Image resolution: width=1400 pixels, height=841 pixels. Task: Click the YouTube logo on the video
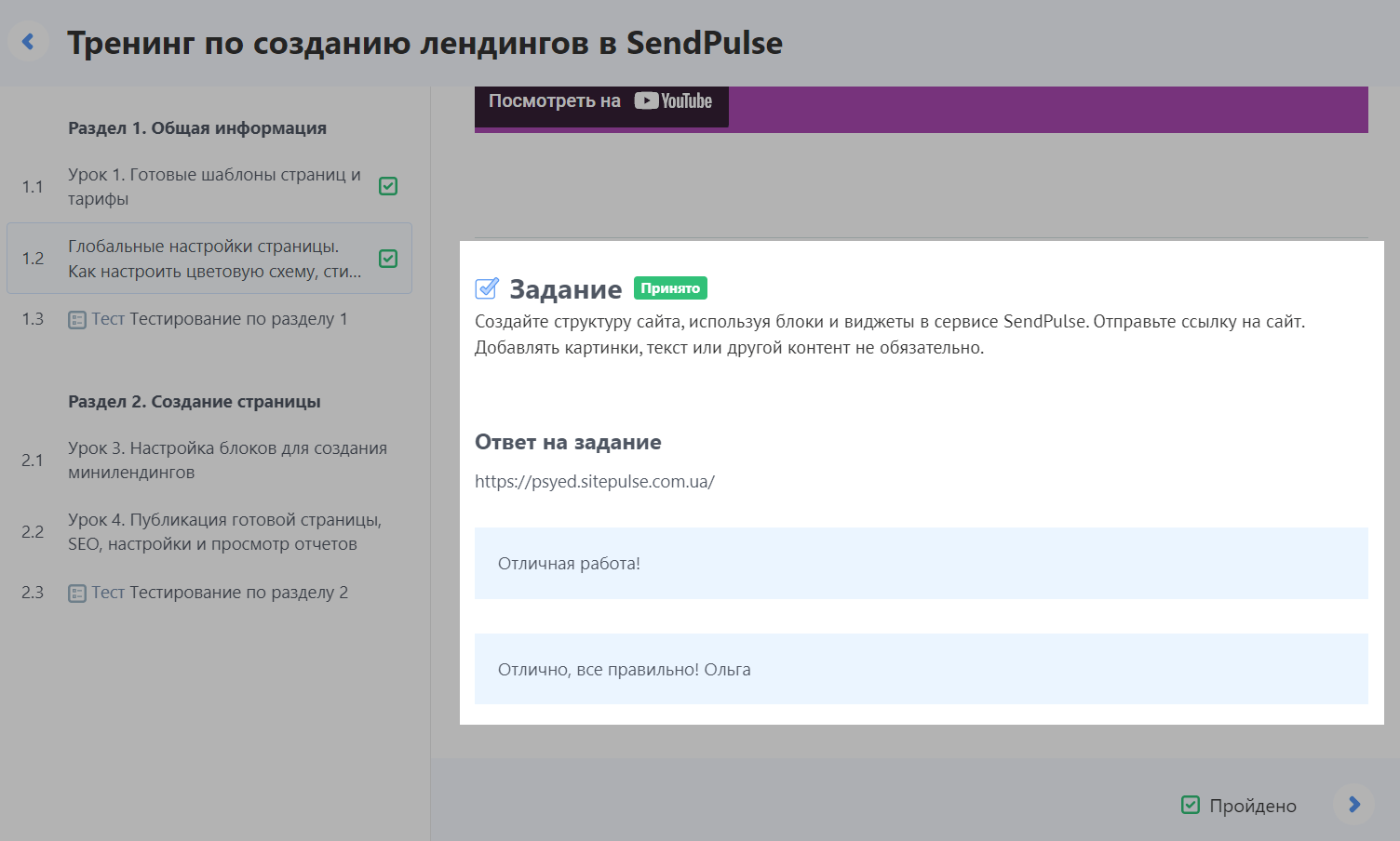pos(673,101)
